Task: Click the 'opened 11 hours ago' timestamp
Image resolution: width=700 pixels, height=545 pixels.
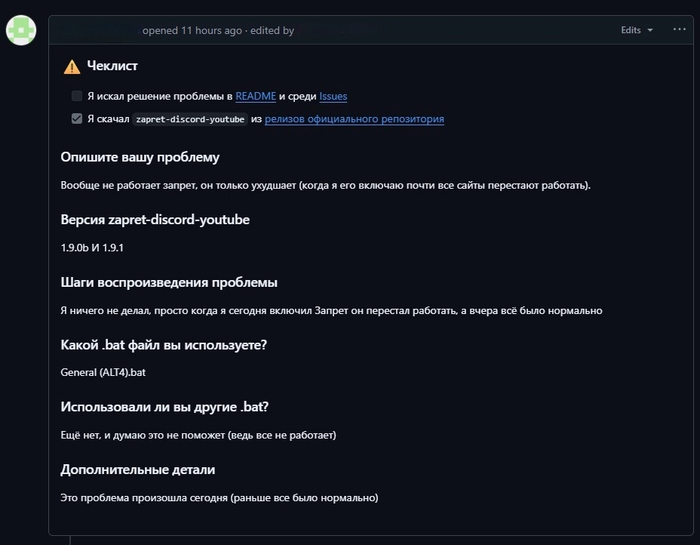Action: pos(192,30)
